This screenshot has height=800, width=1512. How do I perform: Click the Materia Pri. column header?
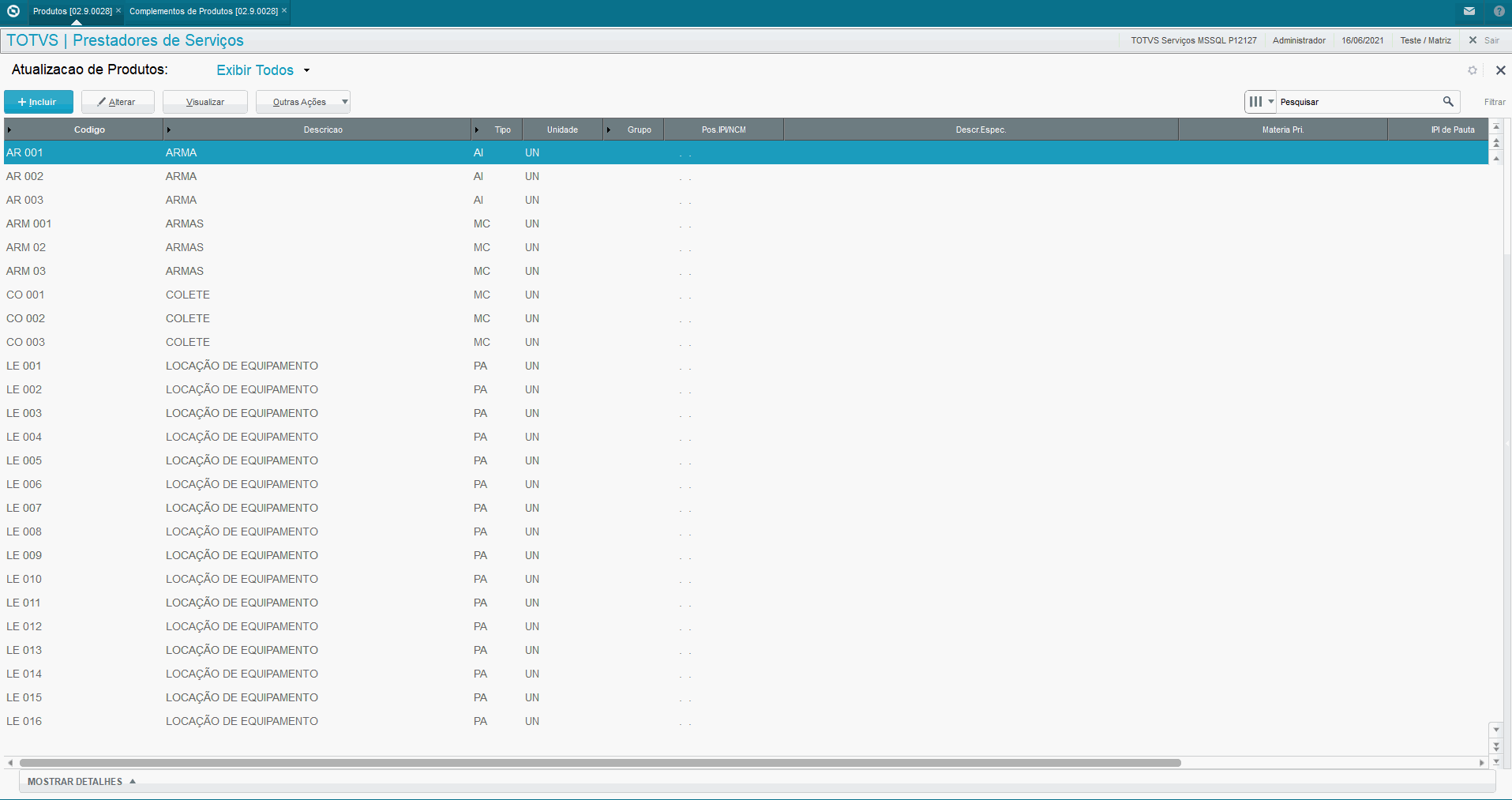[x=1283, y=130]
